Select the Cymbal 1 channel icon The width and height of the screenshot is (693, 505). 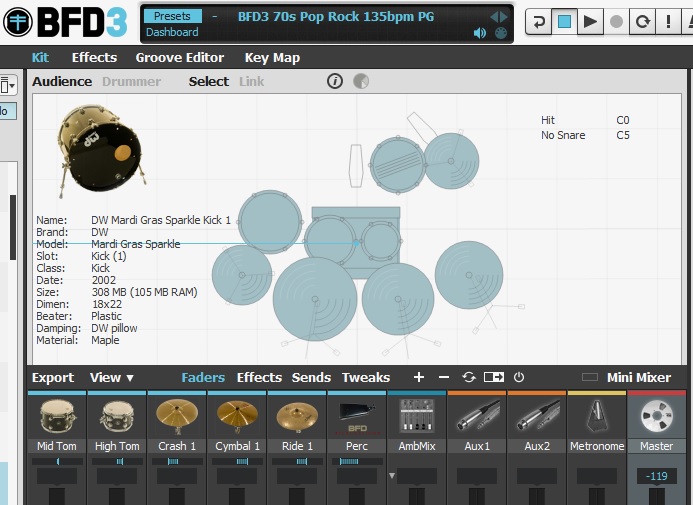(x=237, y=417)
